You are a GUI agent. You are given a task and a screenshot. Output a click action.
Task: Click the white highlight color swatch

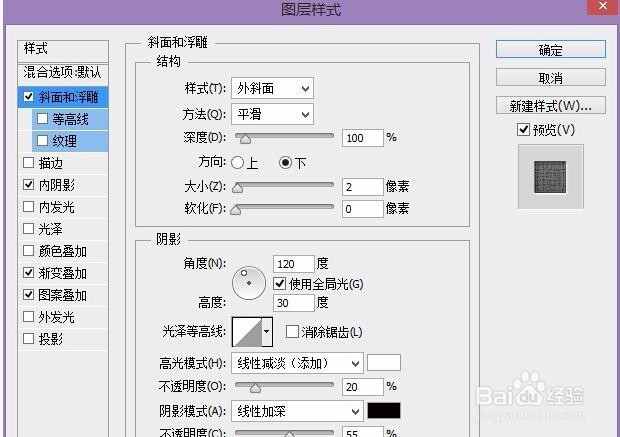[384, 363]
